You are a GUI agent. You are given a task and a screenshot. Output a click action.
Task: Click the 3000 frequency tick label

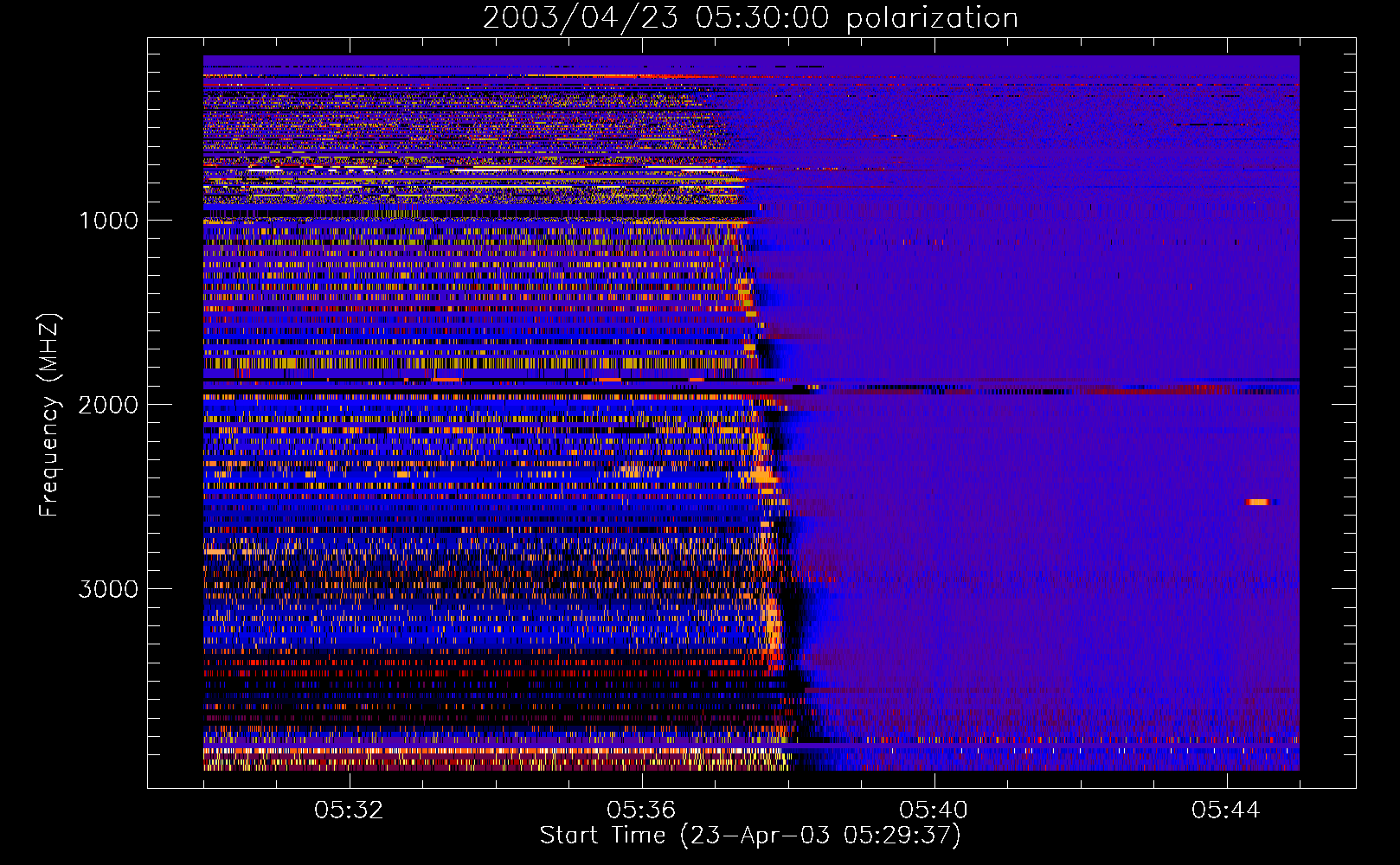pos(109,589)
